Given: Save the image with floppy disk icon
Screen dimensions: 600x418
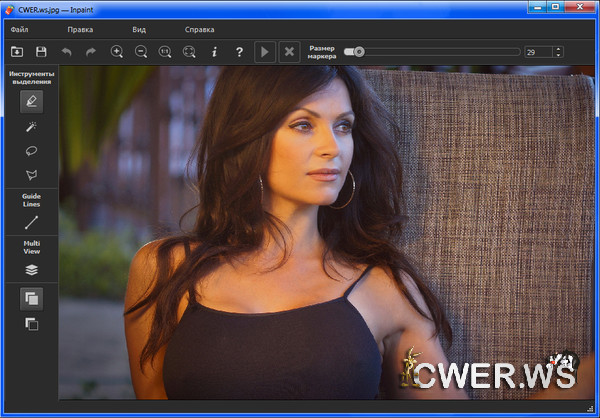Looking at the screenshot, I should pos(41,51).
